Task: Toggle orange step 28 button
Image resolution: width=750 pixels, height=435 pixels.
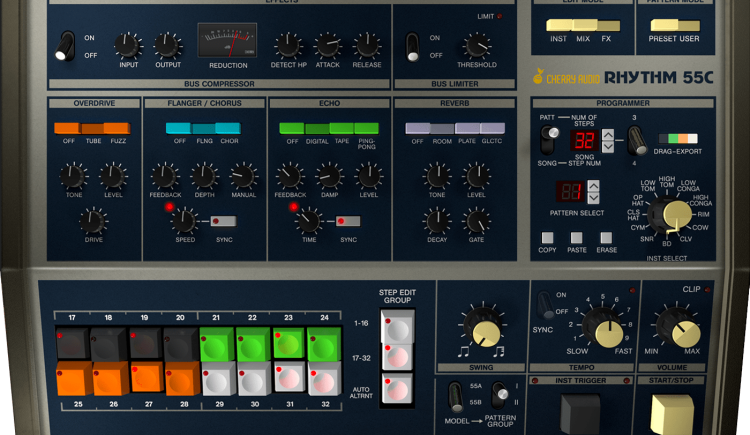Action: [182, 379]
